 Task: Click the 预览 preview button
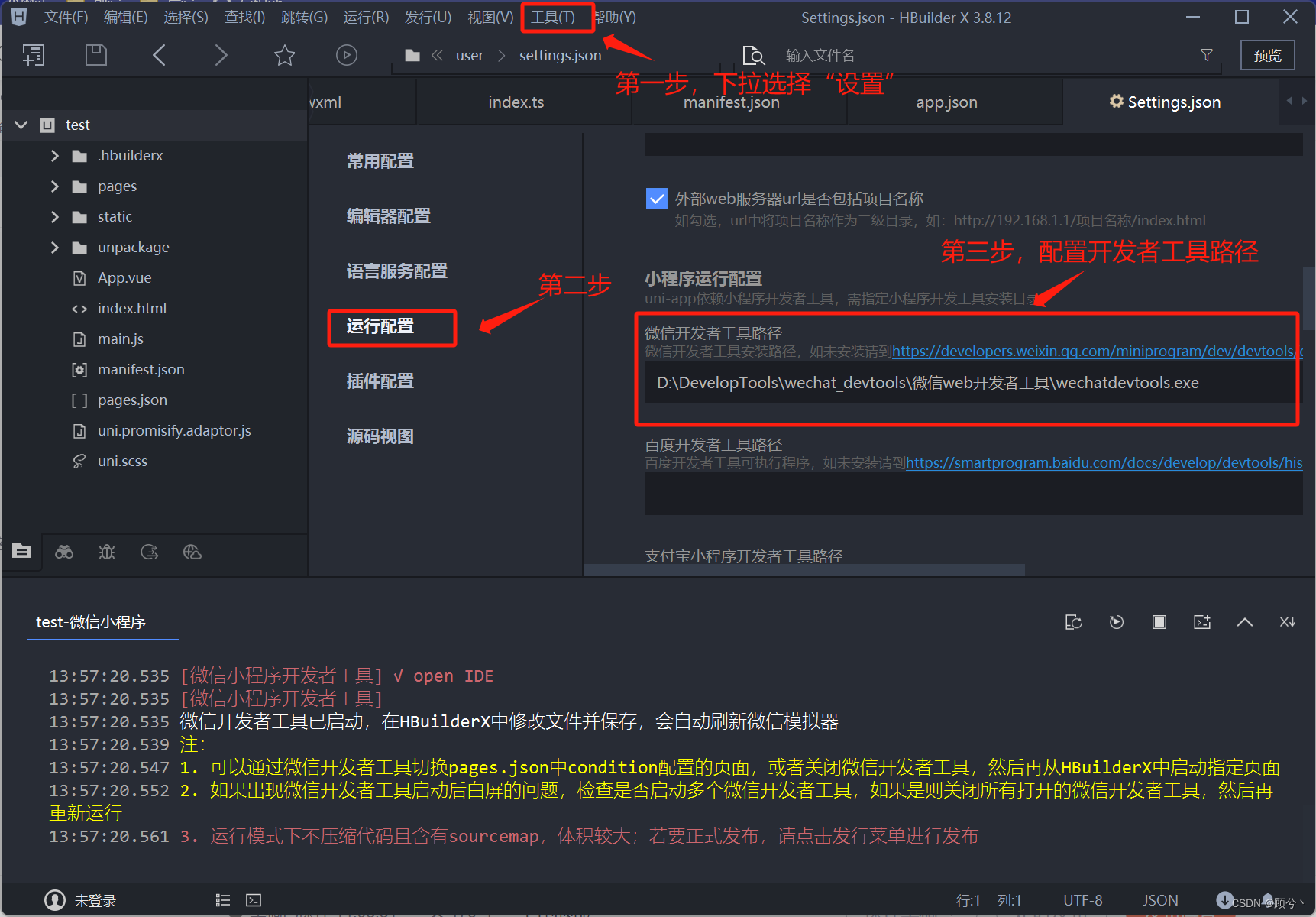click(x=1268, y=55)
